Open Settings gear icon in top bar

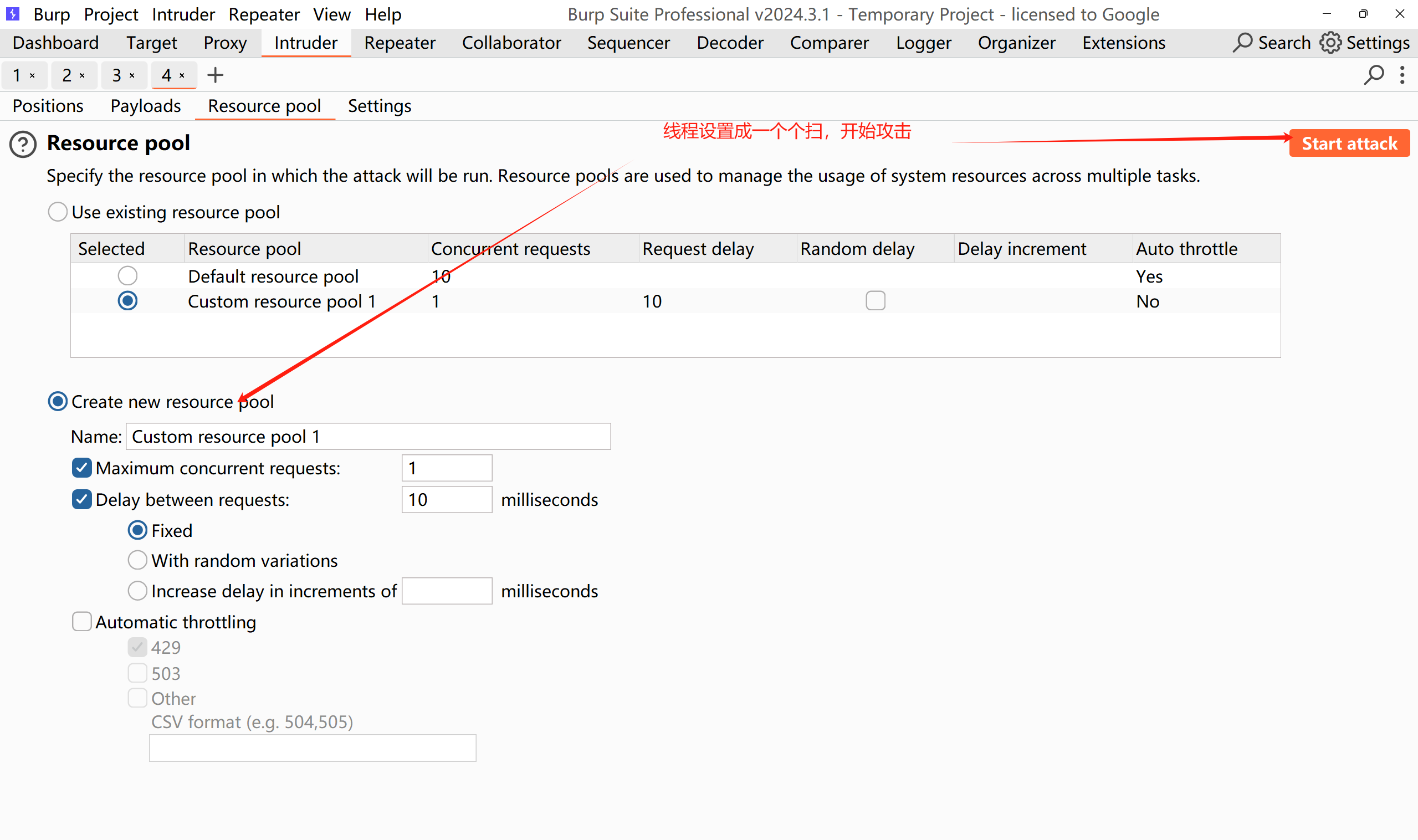1330,43
